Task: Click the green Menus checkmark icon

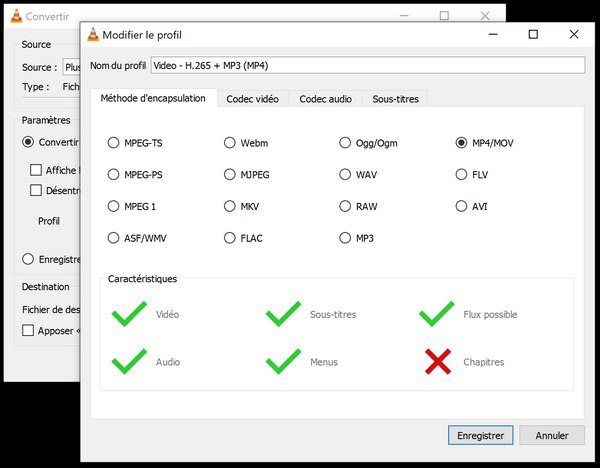Action: [283, 361]
